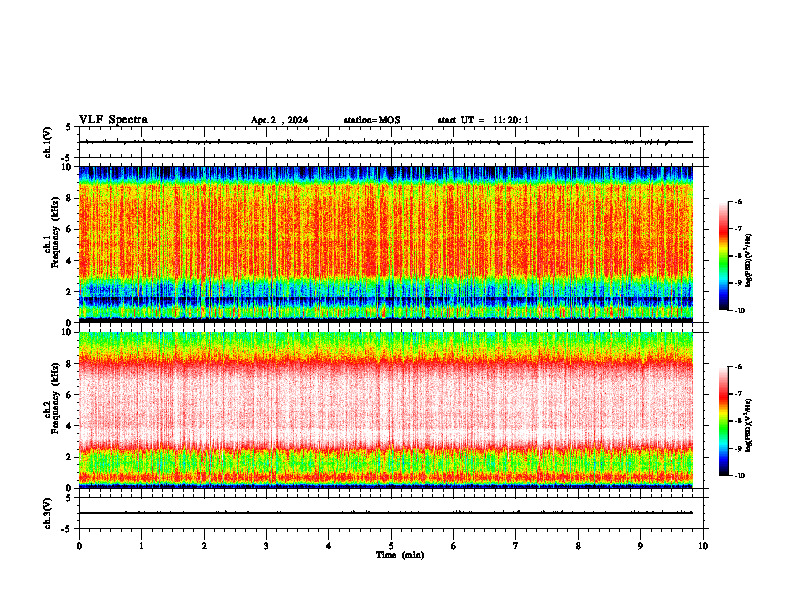Click the "-6" label on ch.1 colorbar
The image size is (792, 612).
click(738, 201)
